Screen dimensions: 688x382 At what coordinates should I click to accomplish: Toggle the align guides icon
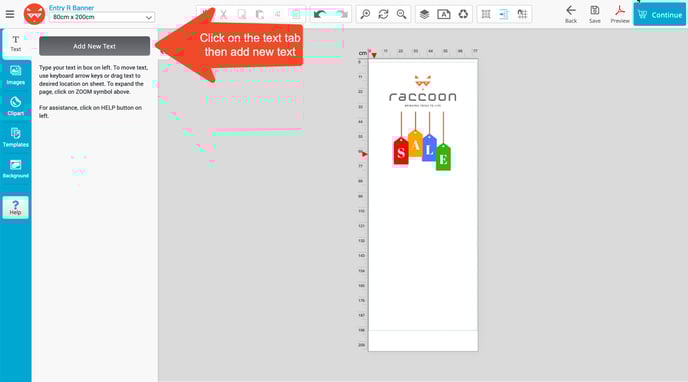(x=504, y=14)
